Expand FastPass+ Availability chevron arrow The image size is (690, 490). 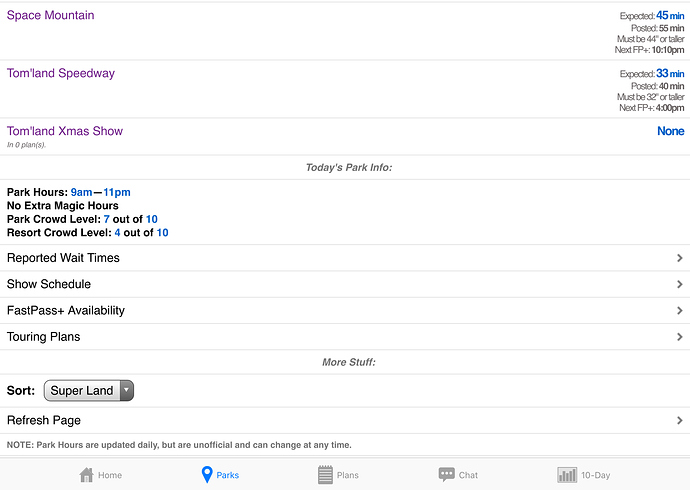point(679,311)
